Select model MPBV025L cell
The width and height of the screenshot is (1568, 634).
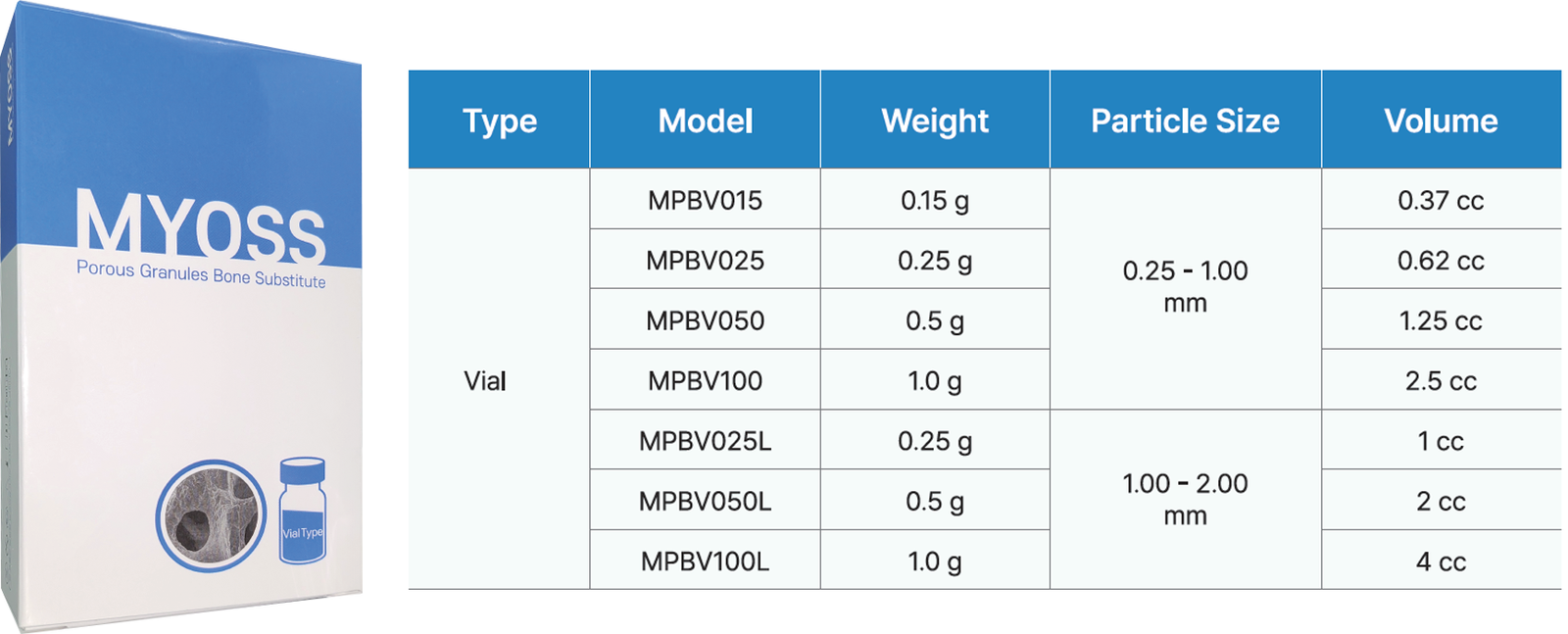pos(705,441)
